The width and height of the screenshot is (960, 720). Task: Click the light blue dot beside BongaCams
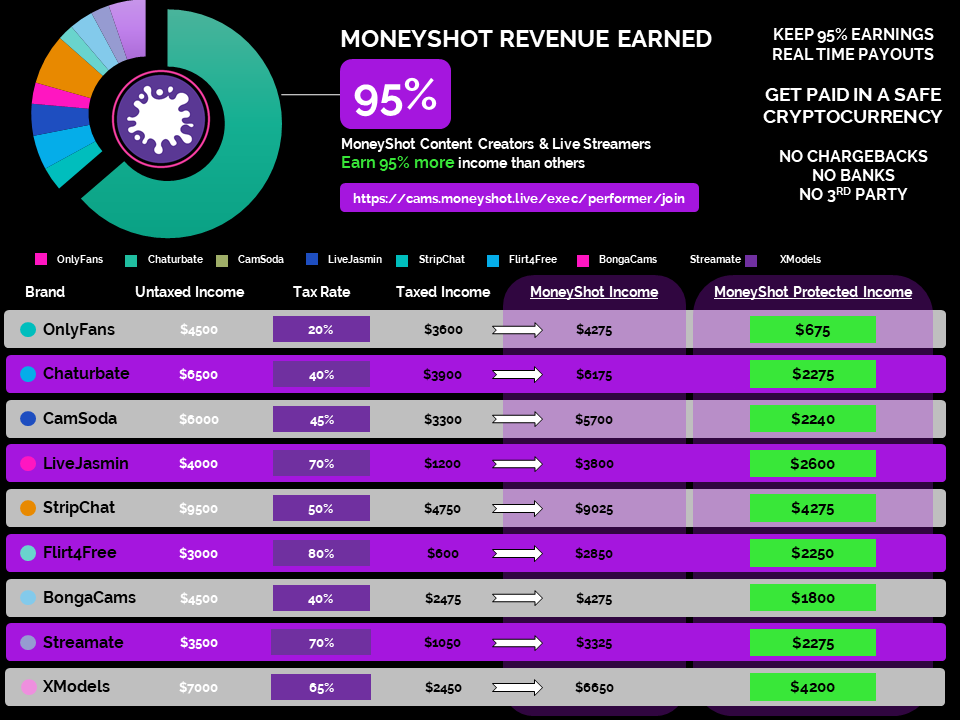click(28, 598)
